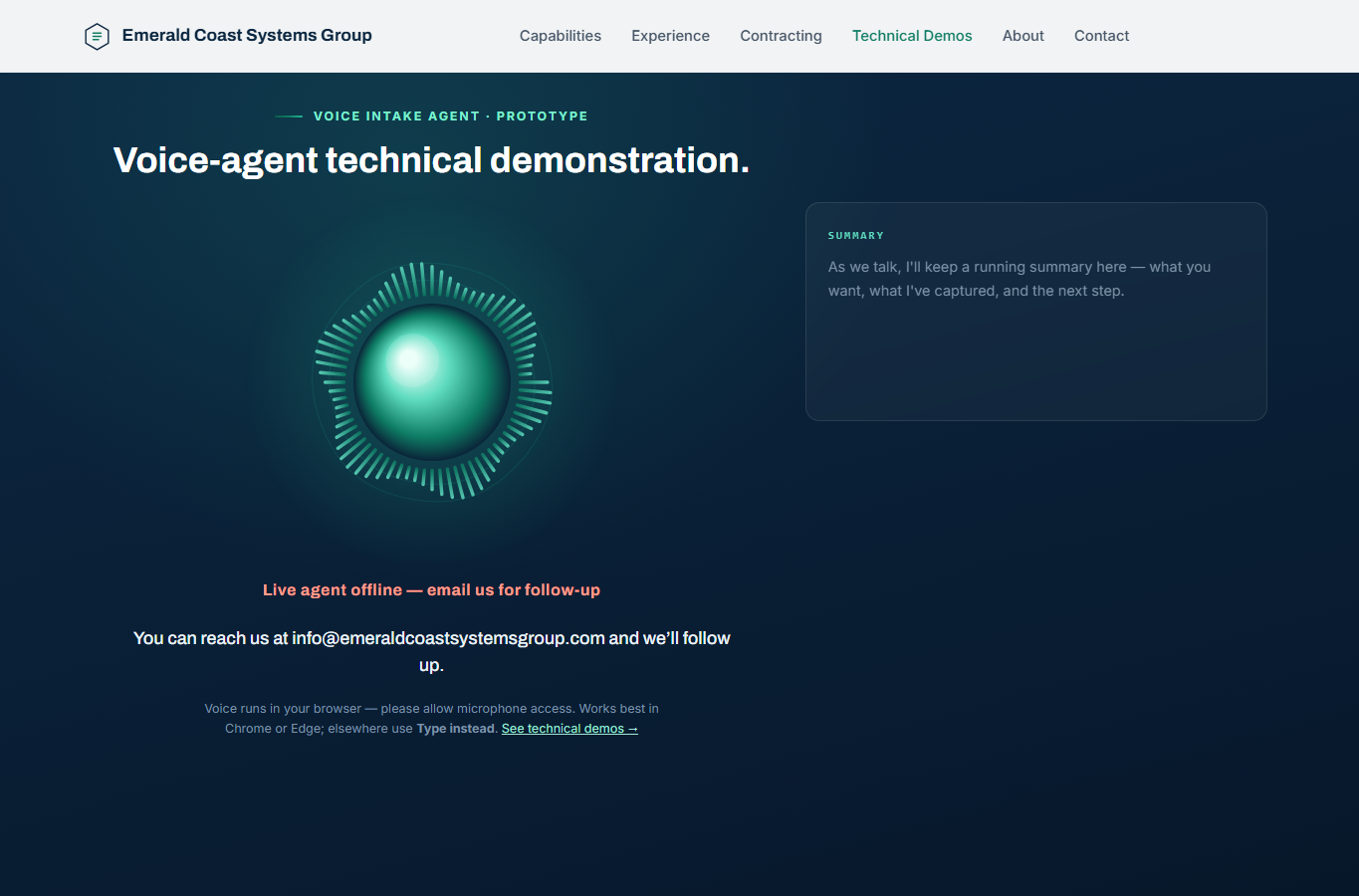Click the green voice agent orb
This screenshot has width=1359, height=896.
[432, 381]
